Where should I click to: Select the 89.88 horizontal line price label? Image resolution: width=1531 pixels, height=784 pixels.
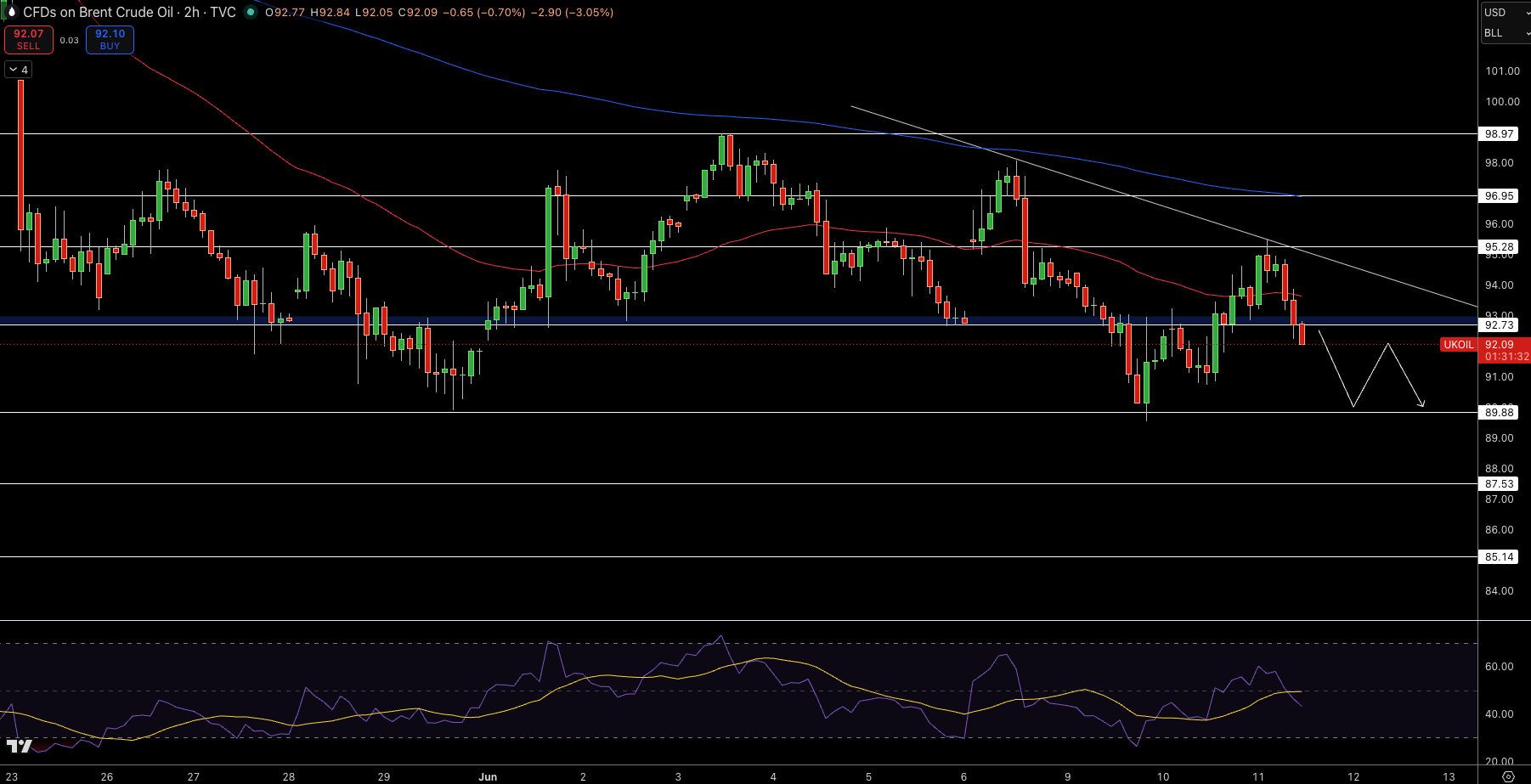pyautogui.click(x=1499, y=413)
